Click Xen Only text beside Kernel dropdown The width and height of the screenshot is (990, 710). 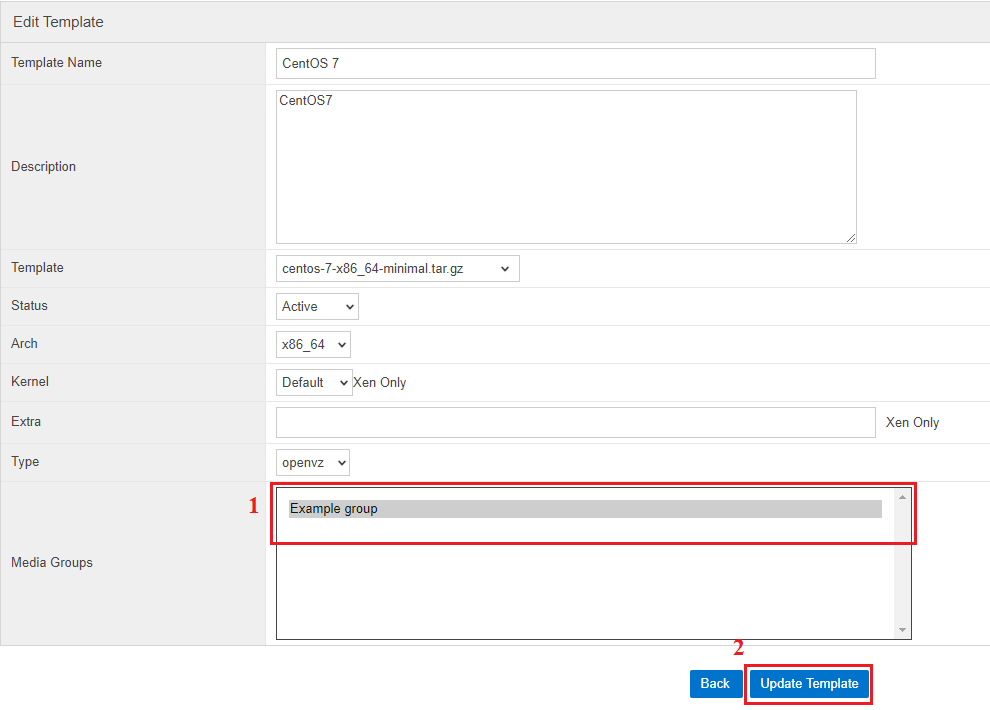tap(380, 383)
